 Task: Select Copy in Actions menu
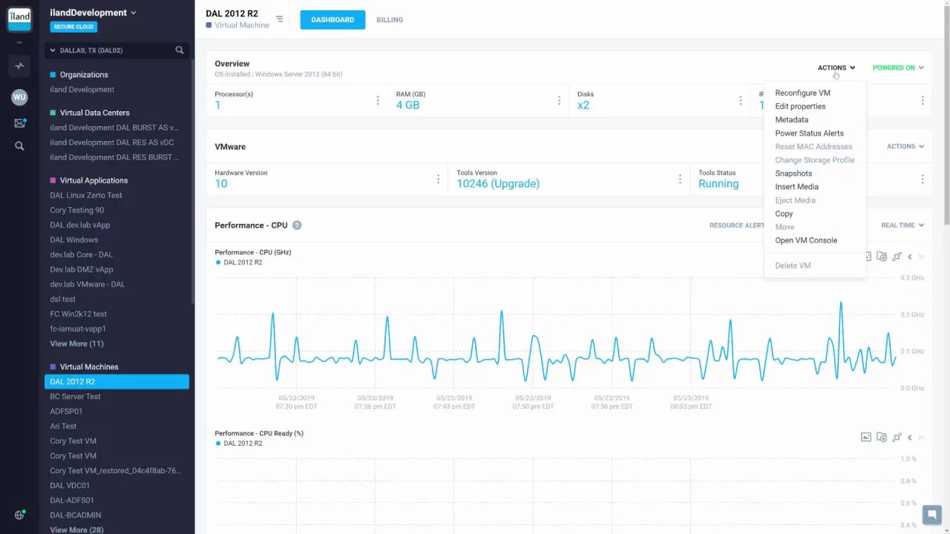coord(783,213)
